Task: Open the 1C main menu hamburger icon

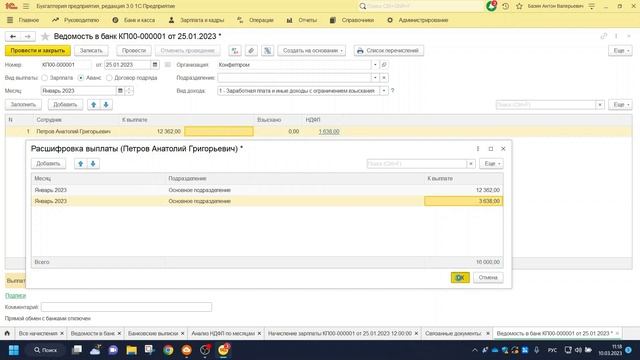Action: click(x=26, y=6)
